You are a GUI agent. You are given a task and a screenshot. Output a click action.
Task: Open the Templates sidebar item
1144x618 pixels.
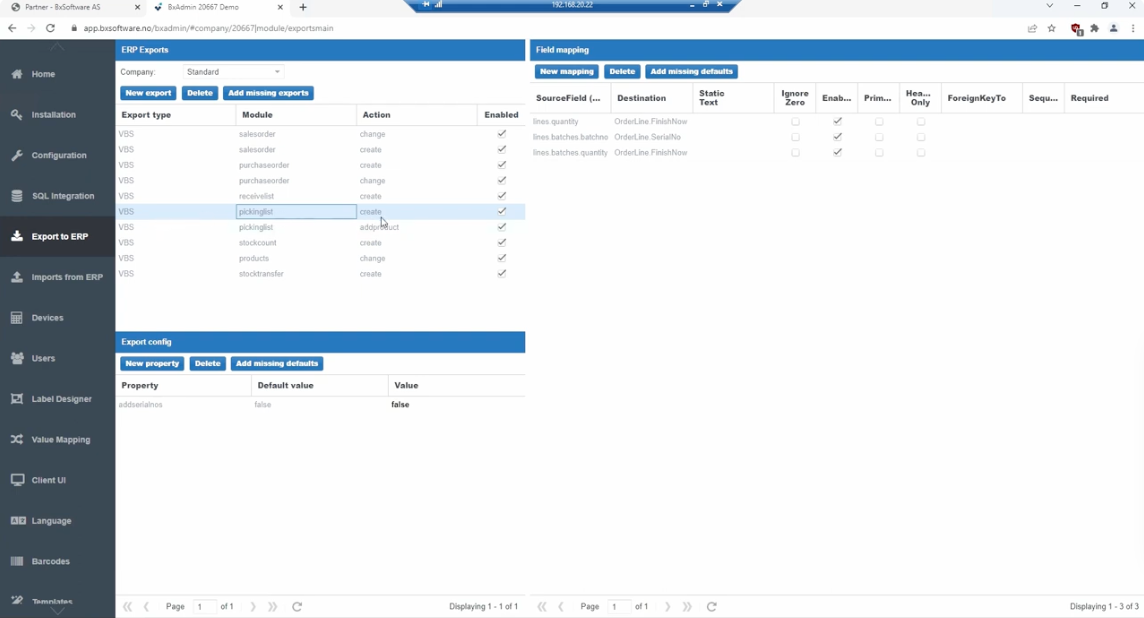point(57,602)
